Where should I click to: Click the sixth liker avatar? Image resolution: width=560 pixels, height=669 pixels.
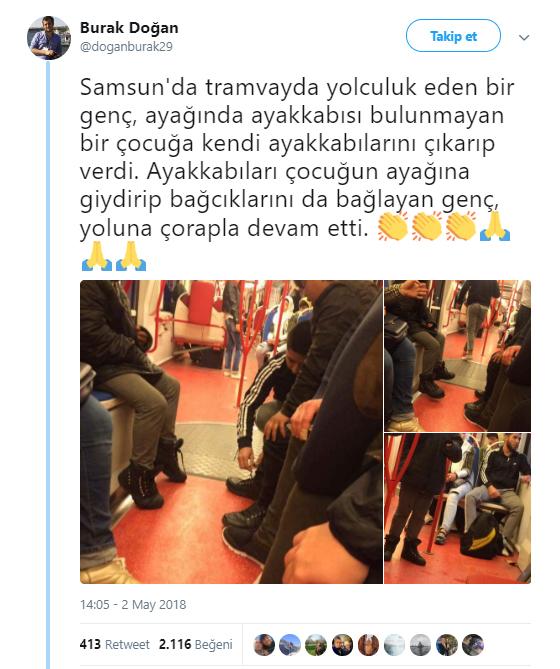click(x=395, y=645)
